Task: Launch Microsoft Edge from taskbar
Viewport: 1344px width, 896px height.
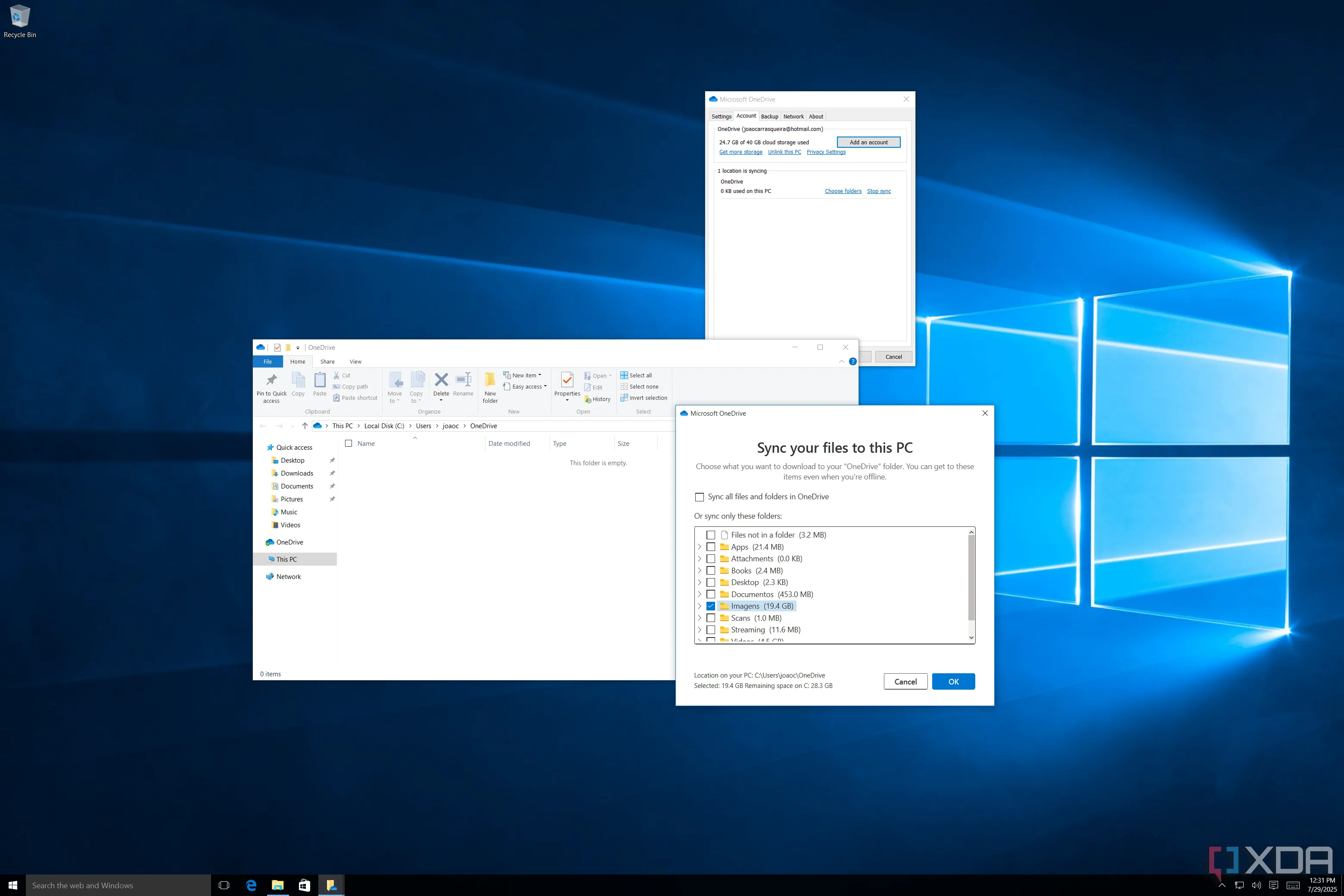Action: pyautogui.click(x=251, y=885)
